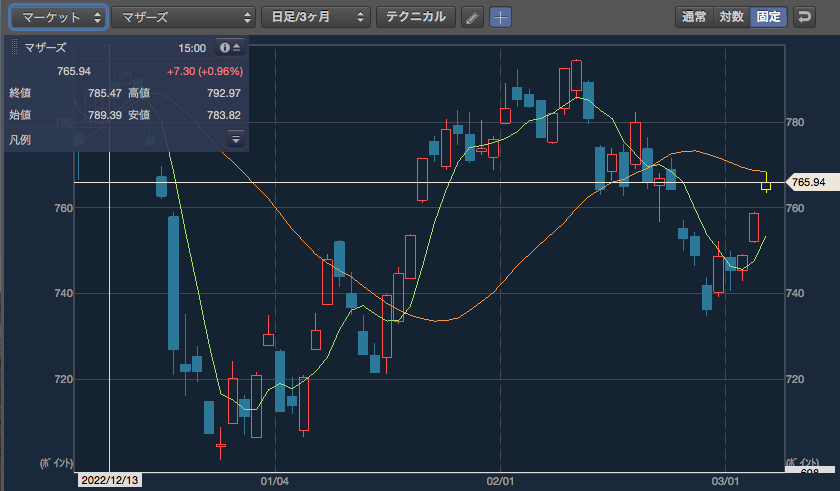840x491 pixels.
Task: Click the 高値 792.97 value
Action: pyautogui.click(x=223, y=93)
